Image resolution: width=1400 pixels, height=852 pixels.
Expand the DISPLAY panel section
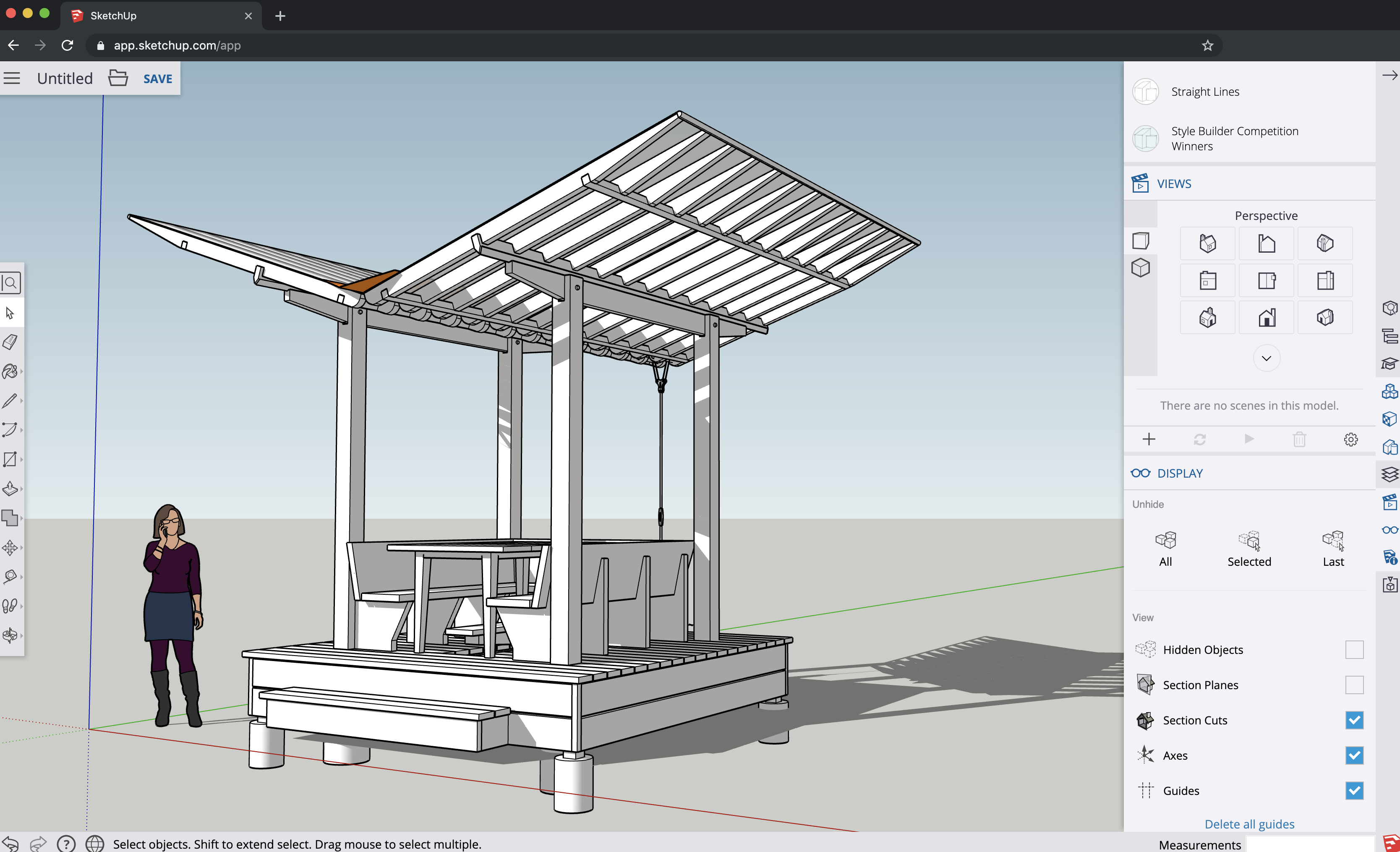tap(1180, 472)
